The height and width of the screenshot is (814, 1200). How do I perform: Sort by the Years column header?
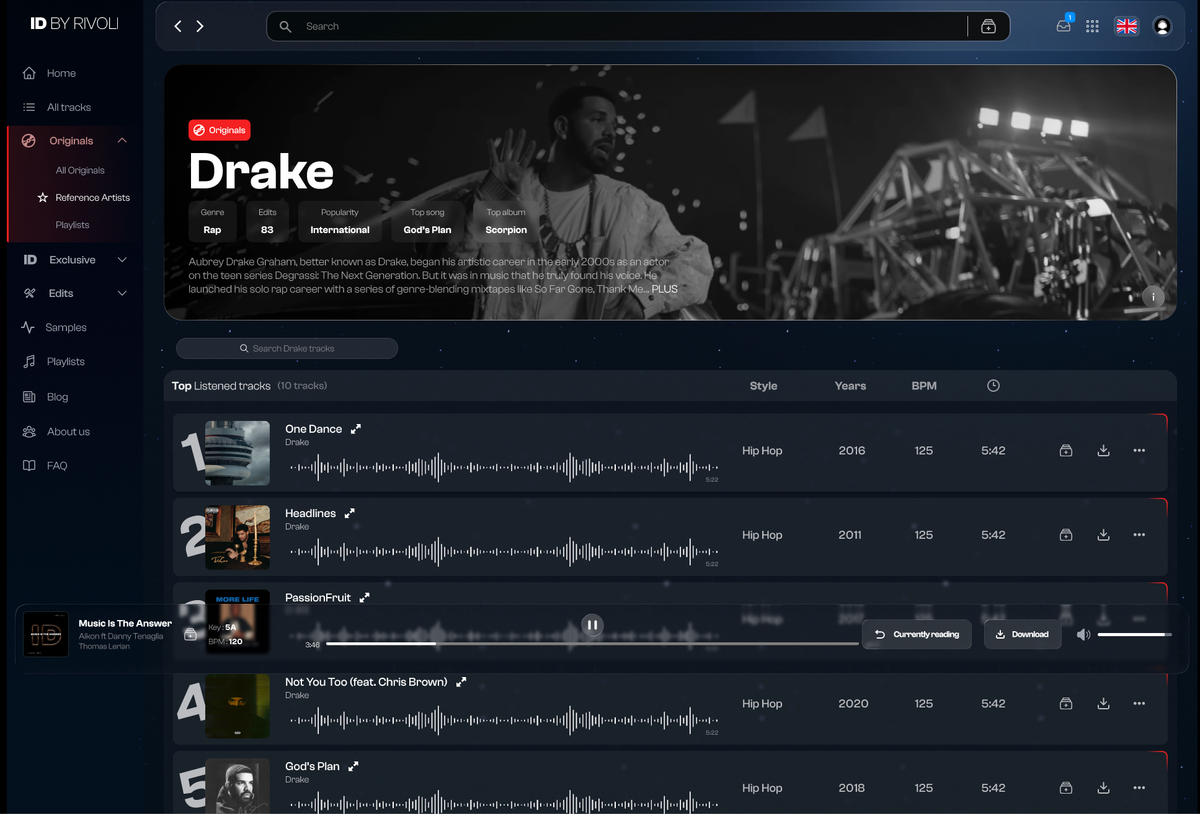pyautogui.click(x=850, y=386)
